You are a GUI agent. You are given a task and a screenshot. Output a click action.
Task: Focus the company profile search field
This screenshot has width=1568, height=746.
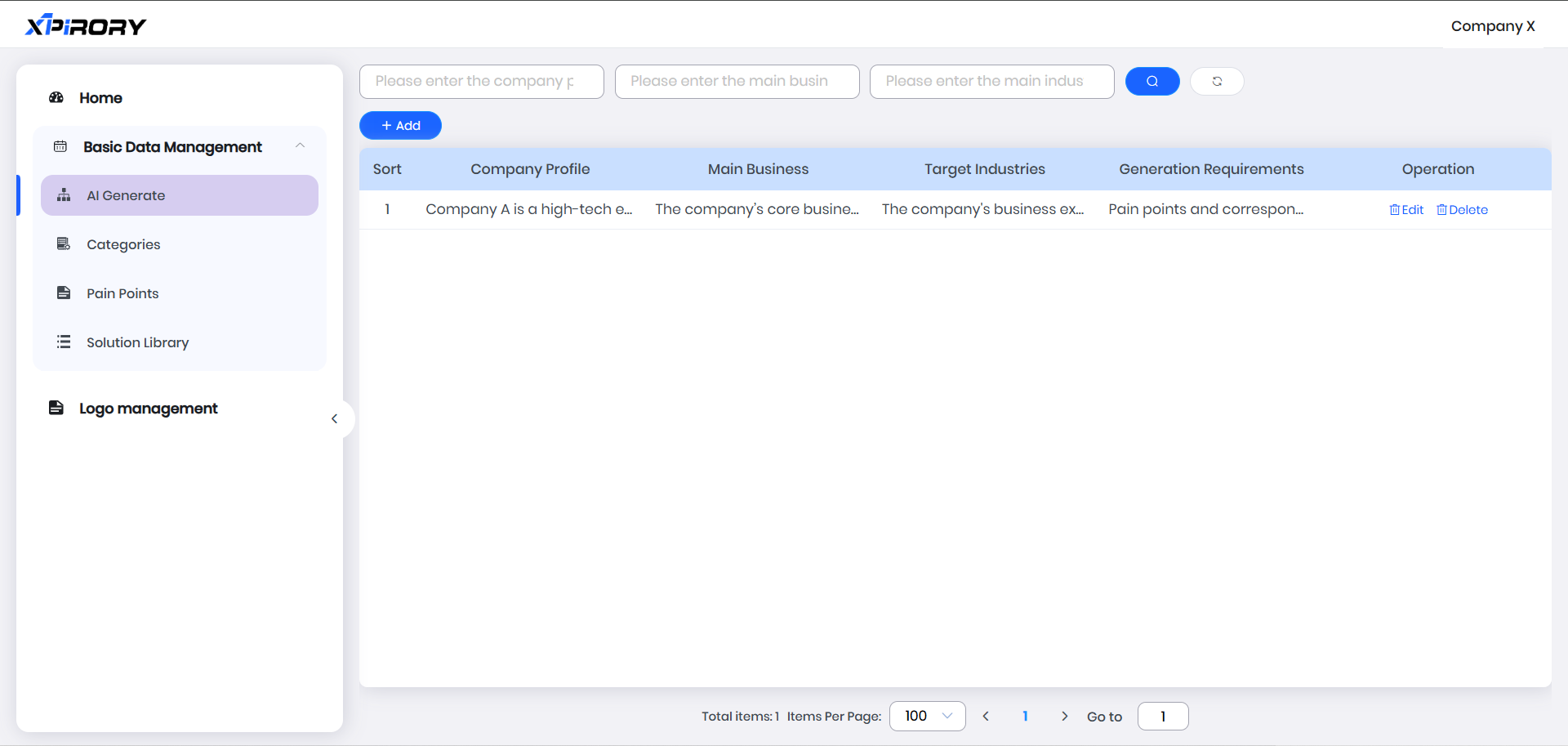click(x=481, y=82)
